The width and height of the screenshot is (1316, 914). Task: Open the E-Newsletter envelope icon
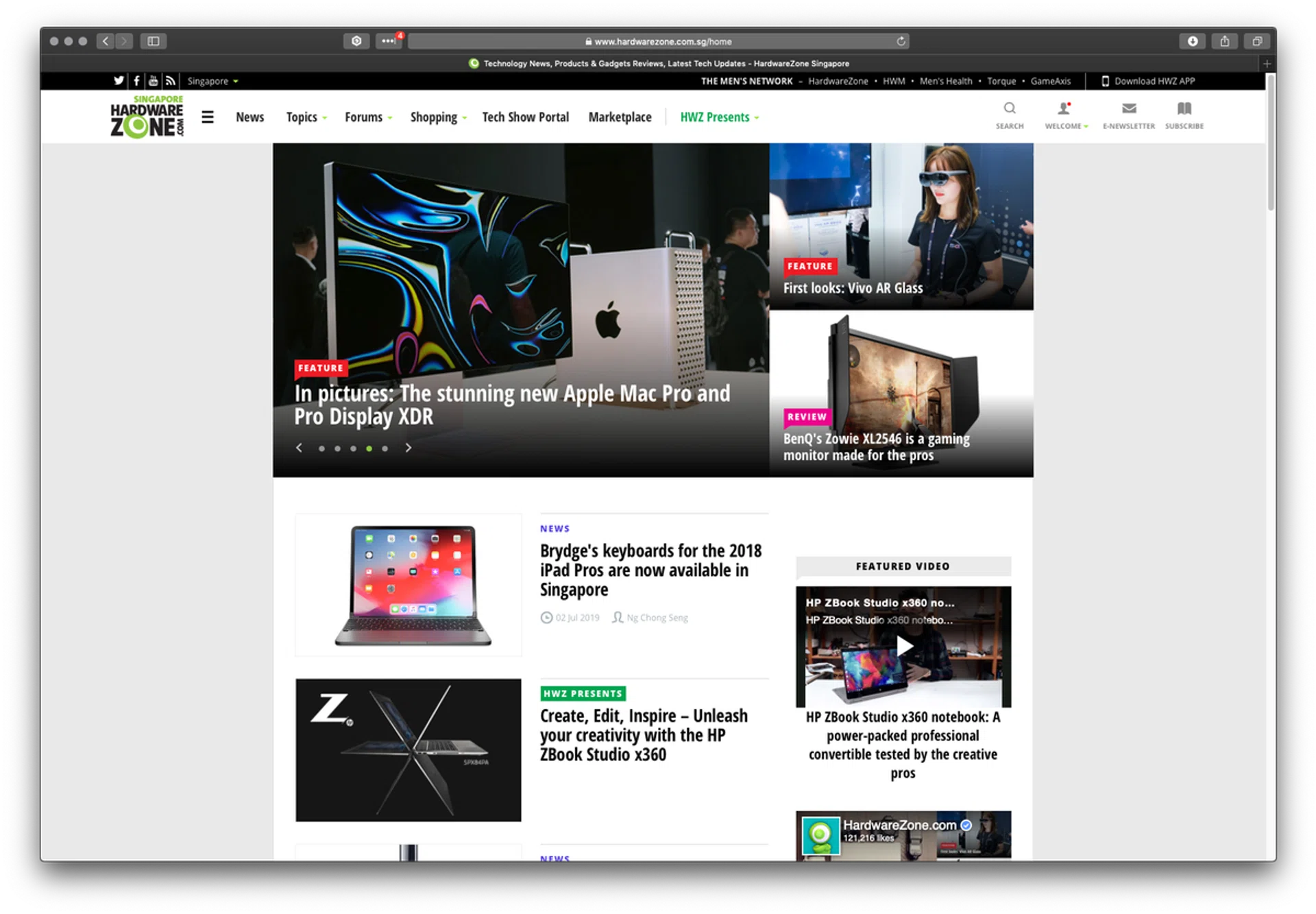(1128, 109)
